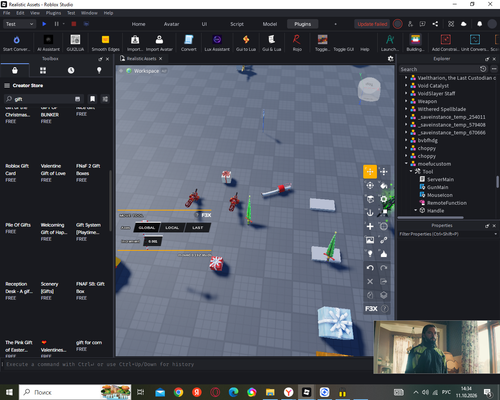The width and height of the screenshot is (500, 400).
Task: Click the Convert plugin icon
Action: pos(189,43)
